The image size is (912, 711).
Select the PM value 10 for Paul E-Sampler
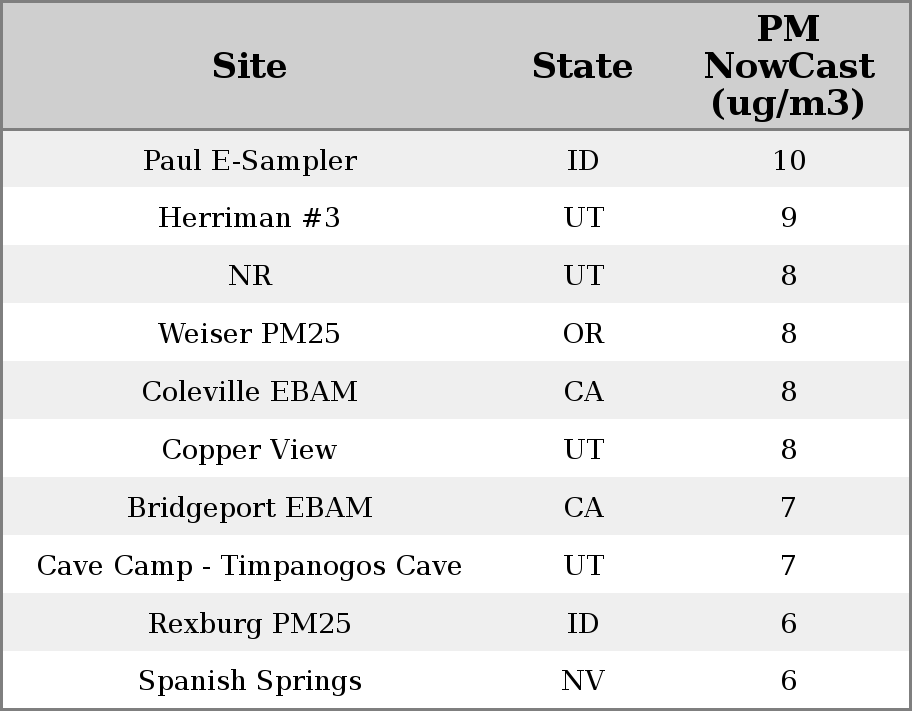click(788, 160)
